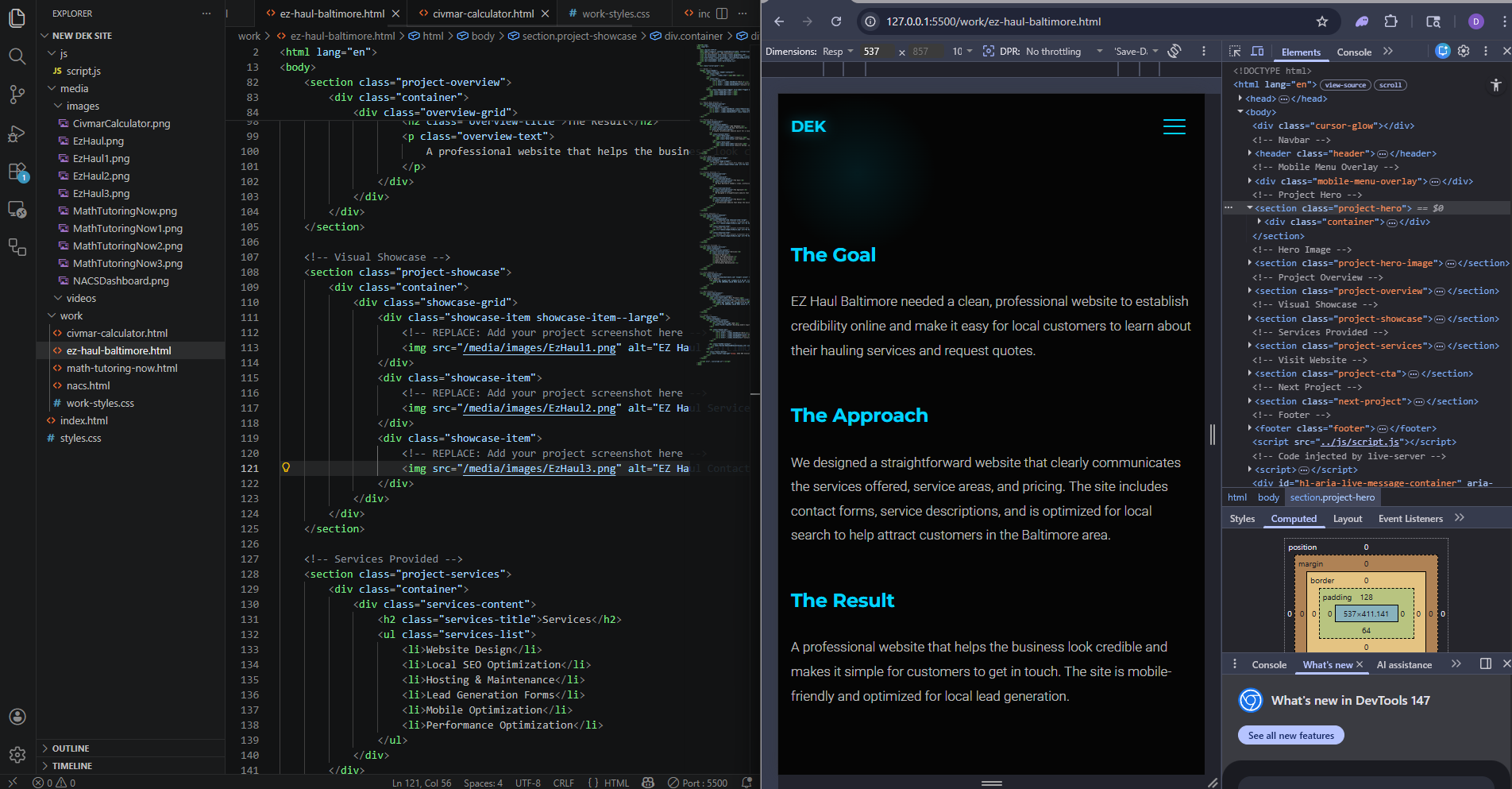1512x789 pixels.
Task: Bookmark this page with the star icon
Action: point(1322,21)
